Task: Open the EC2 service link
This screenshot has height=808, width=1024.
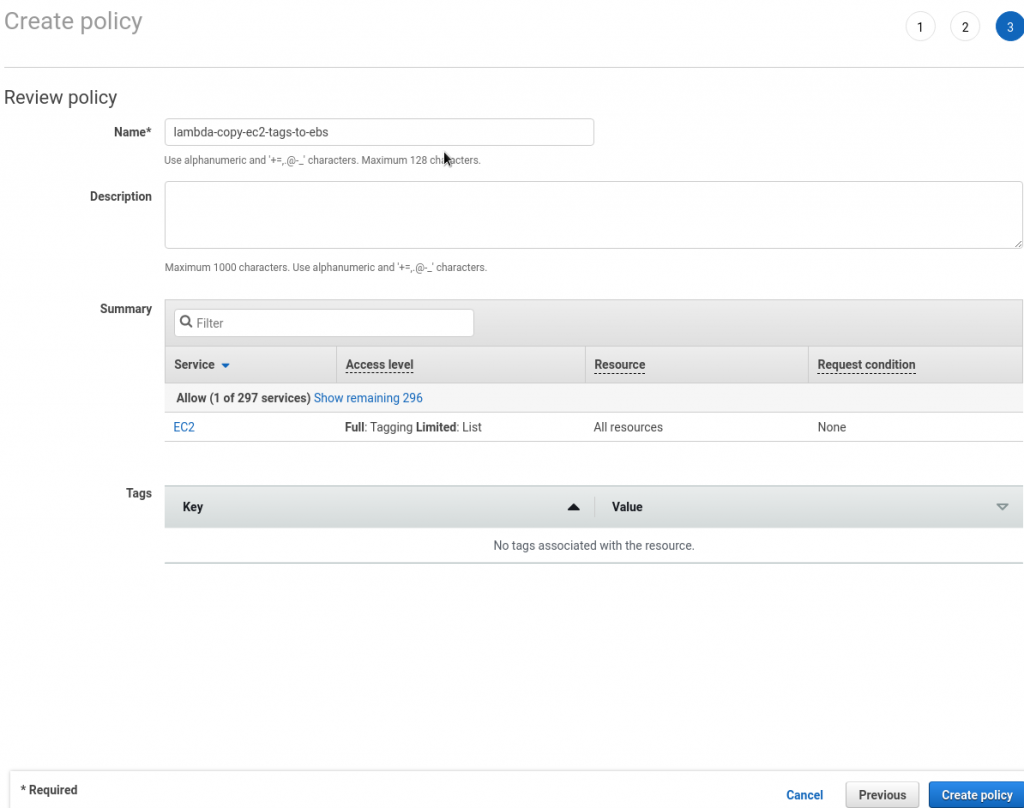Action: click(184, 427)
